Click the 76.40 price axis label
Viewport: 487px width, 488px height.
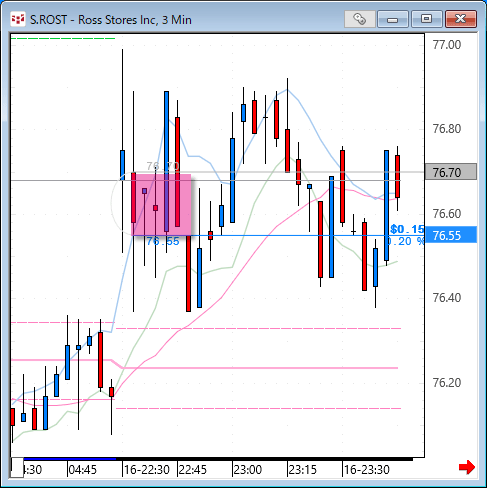click(x=447, y=297)
